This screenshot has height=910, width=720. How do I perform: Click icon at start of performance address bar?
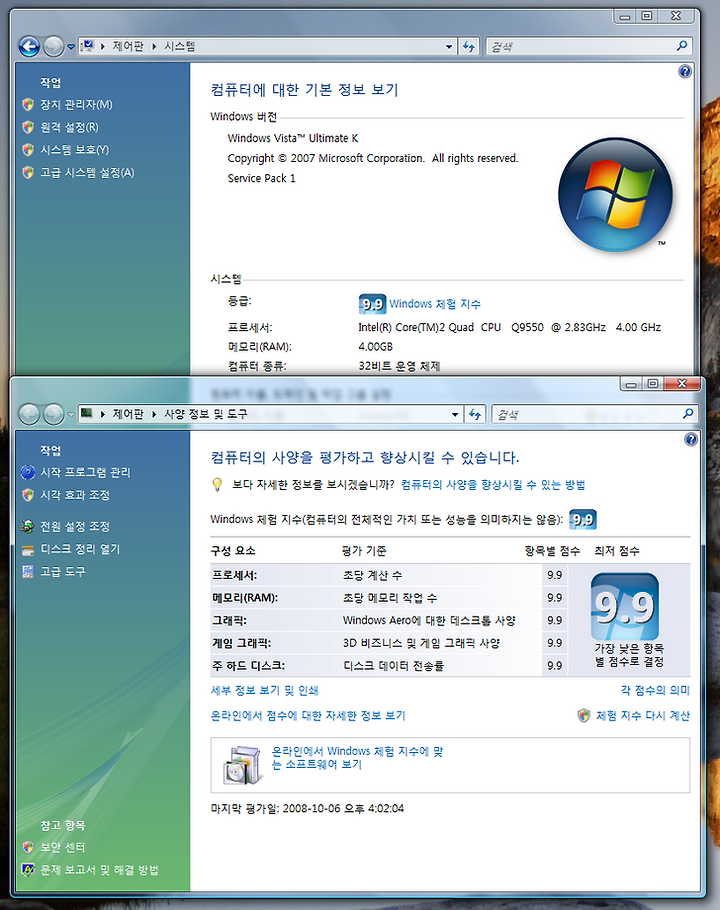click(87, 413)
